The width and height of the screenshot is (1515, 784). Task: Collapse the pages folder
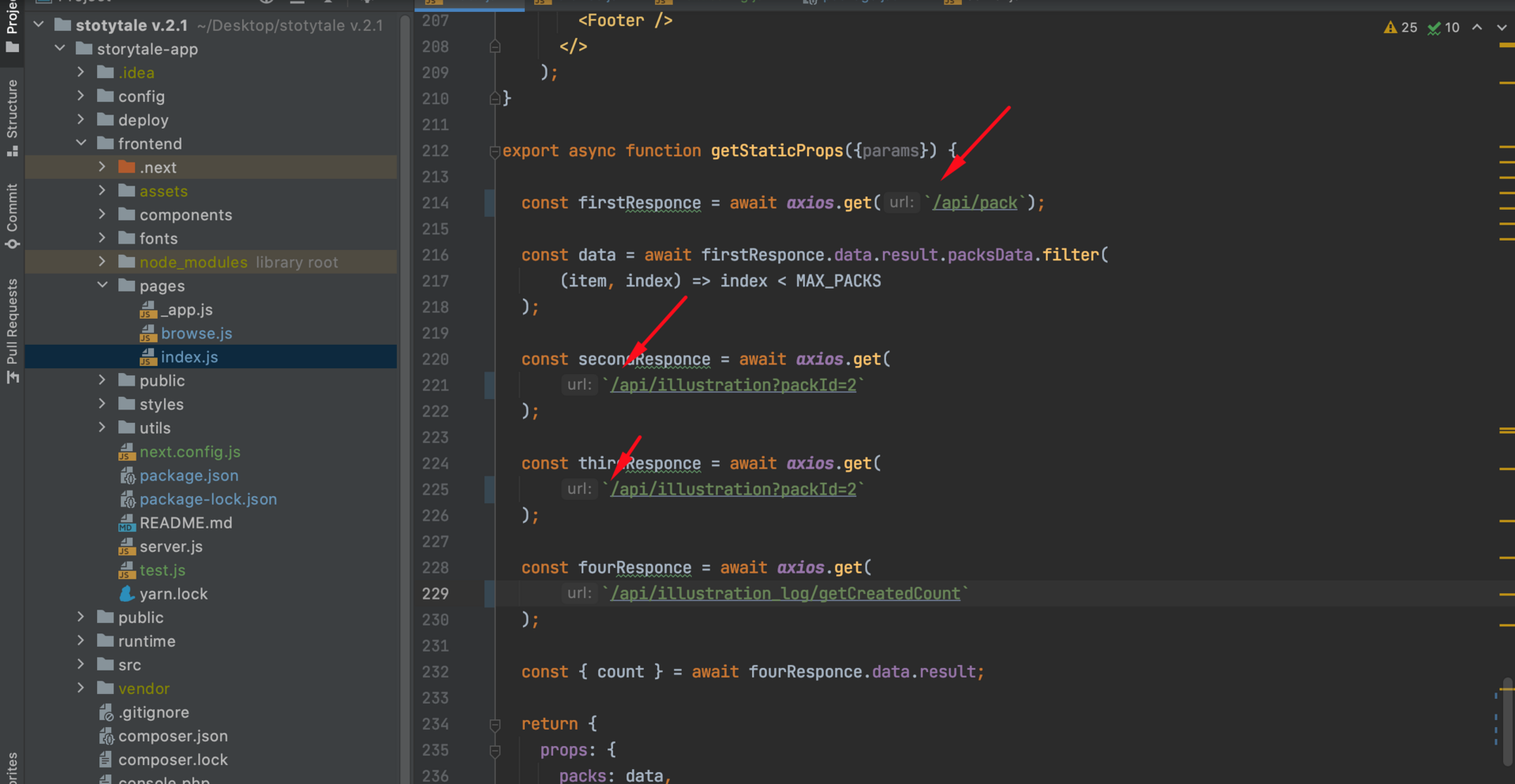[103, 286]
